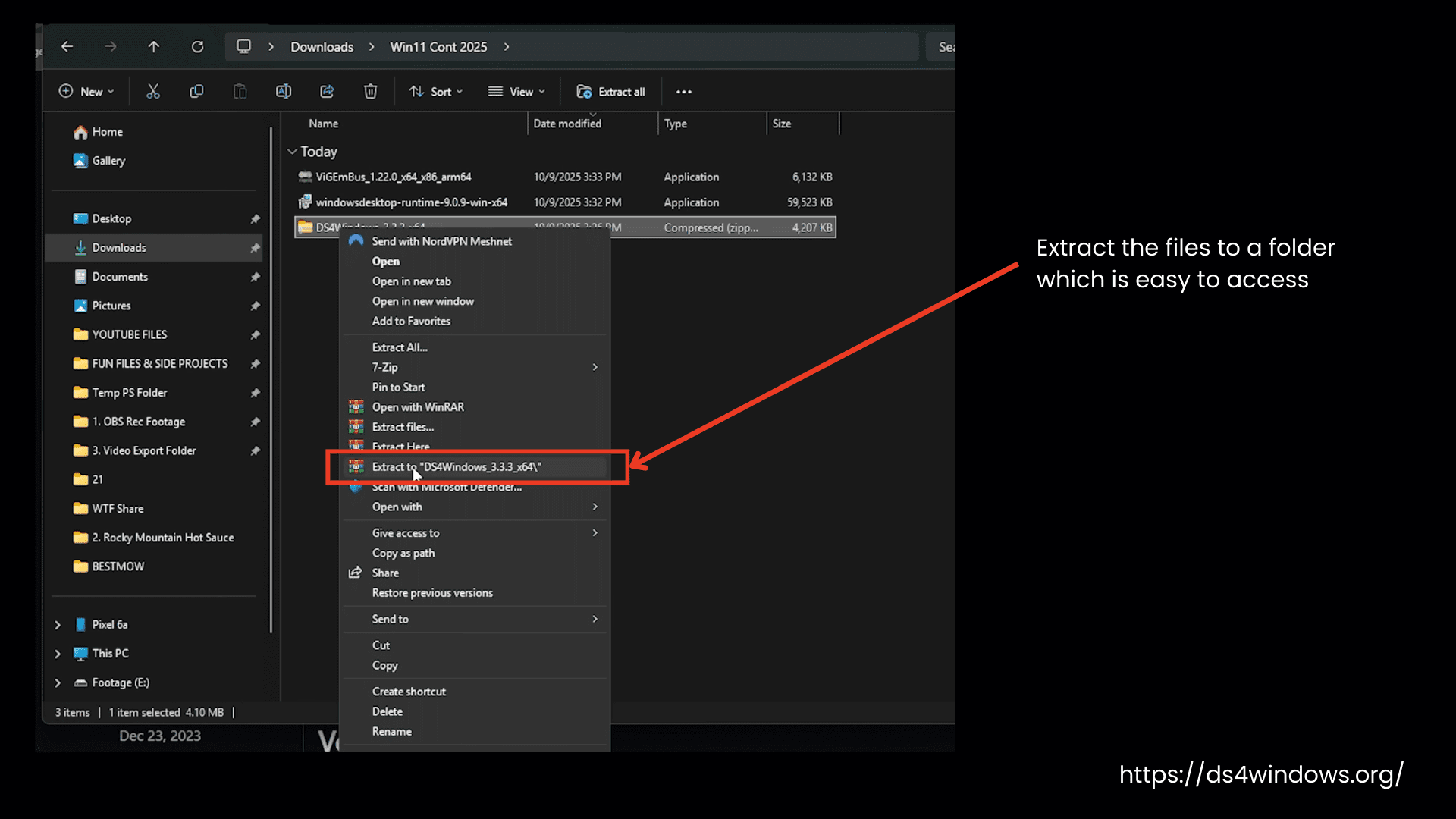Click the Copy icon in toolbar

point(196,92)
